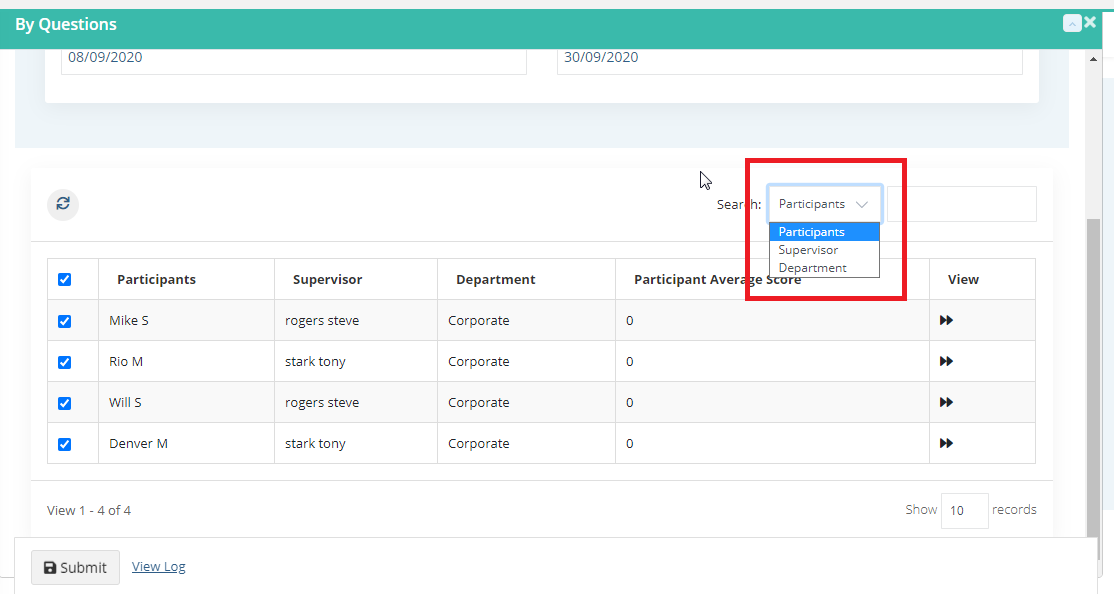The image size is (1114, 594).
Task: Open Will S details with view arrow
Action: click(946, 402)
